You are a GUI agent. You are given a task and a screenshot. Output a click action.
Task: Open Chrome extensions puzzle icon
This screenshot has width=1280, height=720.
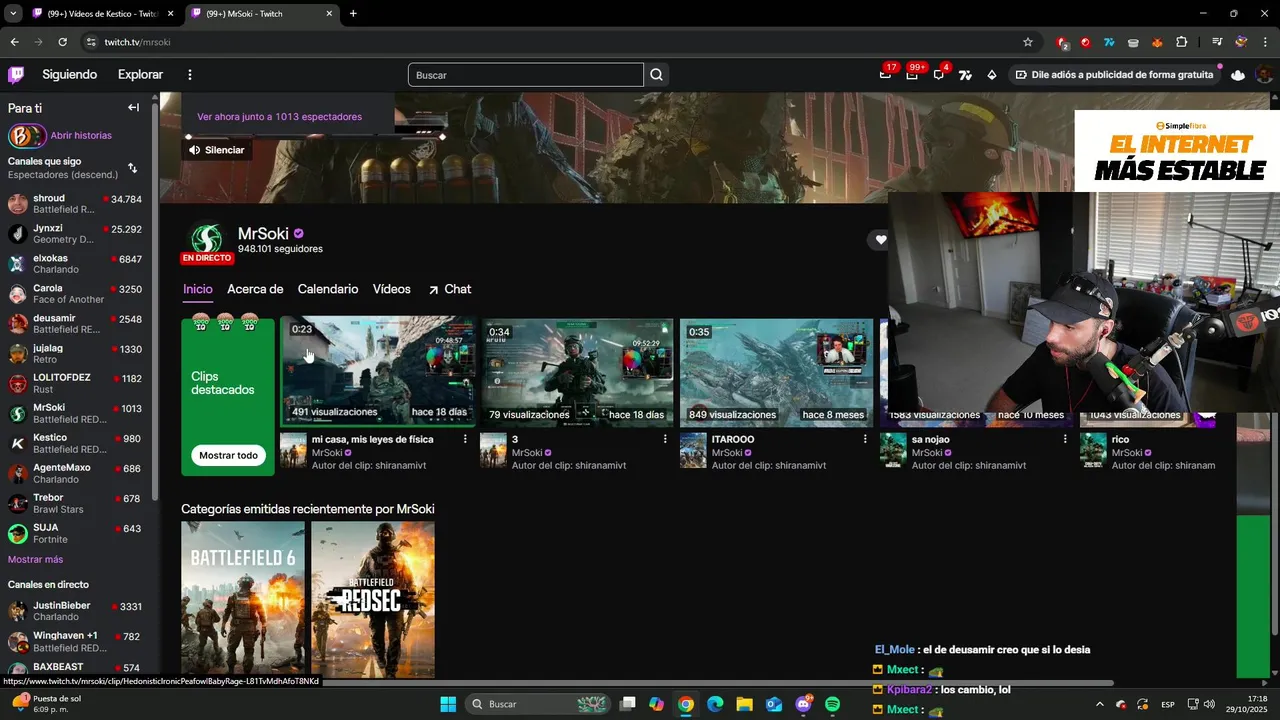(x=1182, y=42)
